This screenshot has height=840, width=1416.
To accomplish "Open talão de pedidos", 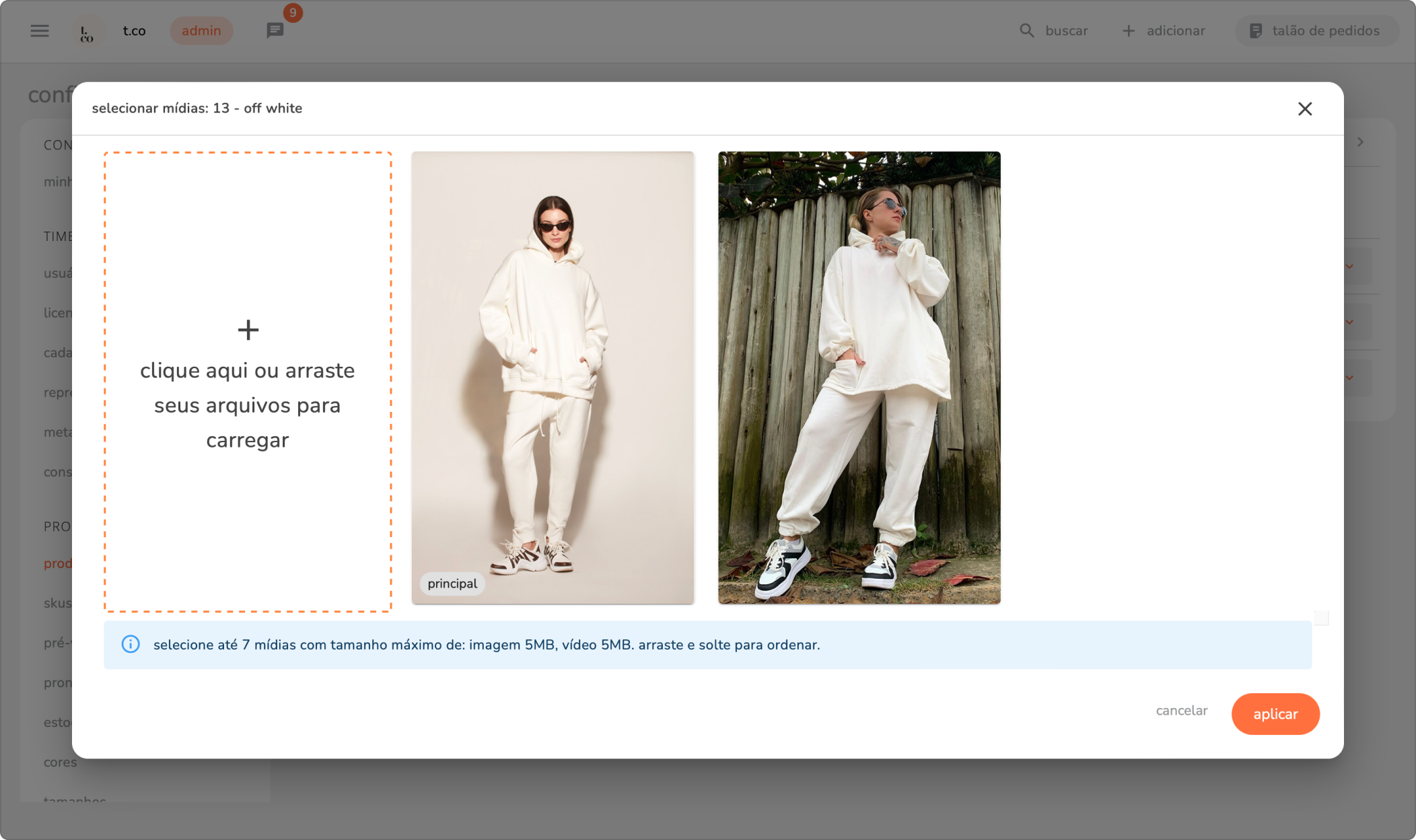I will click(1316, 31).
